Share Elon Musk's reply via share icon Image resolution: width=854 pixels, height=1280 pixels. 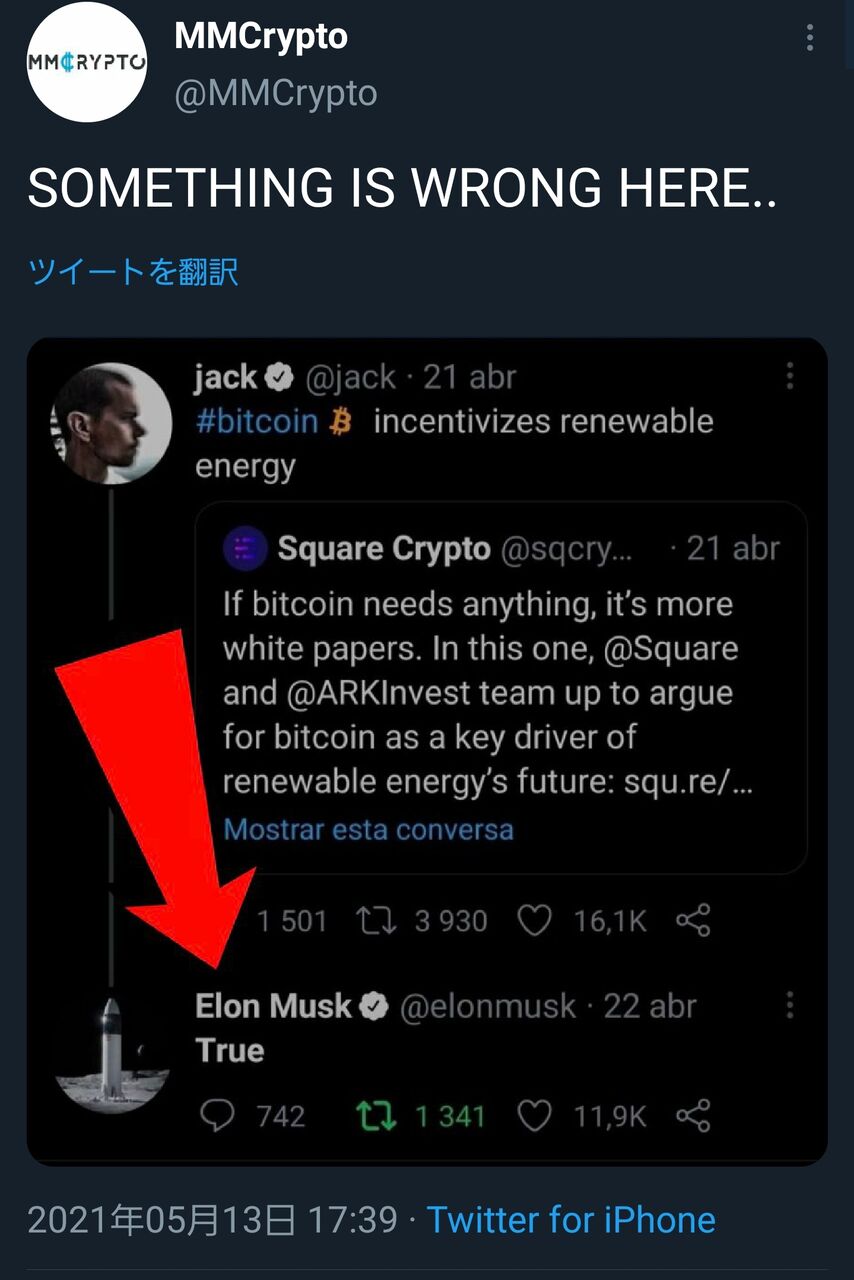point(693,1115)
